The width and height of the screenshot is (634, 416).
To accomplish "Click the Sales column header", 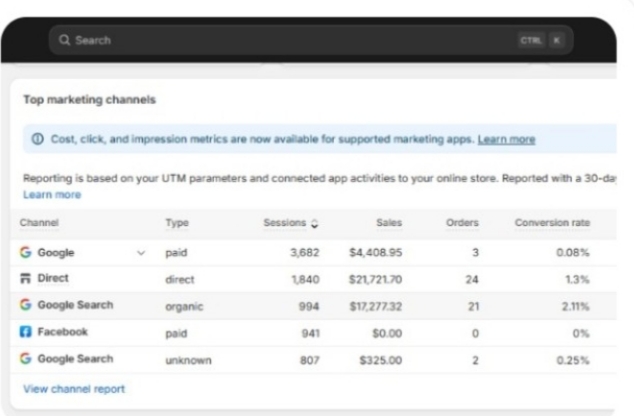I will pos(389,223).
